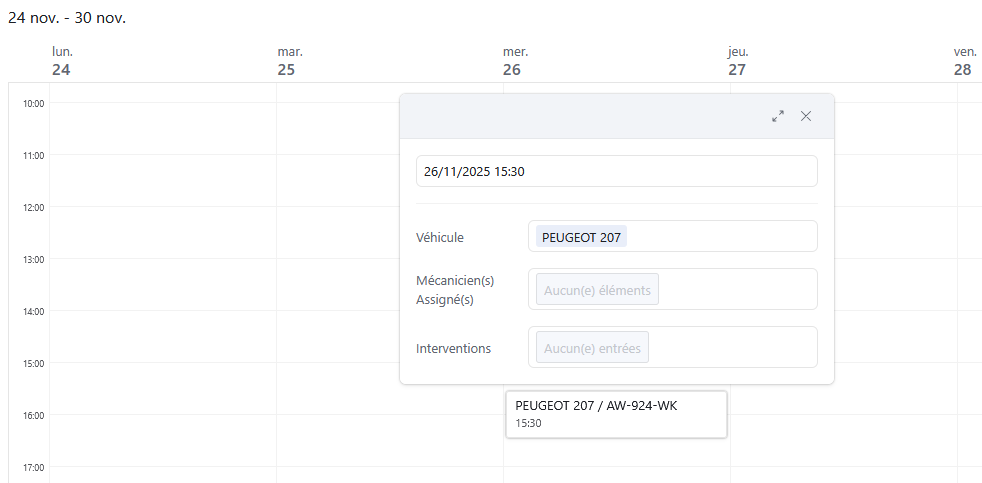Expand the event popover to full view
The image size is (982, 483).
pyautogui.click(x=778, y=116)
